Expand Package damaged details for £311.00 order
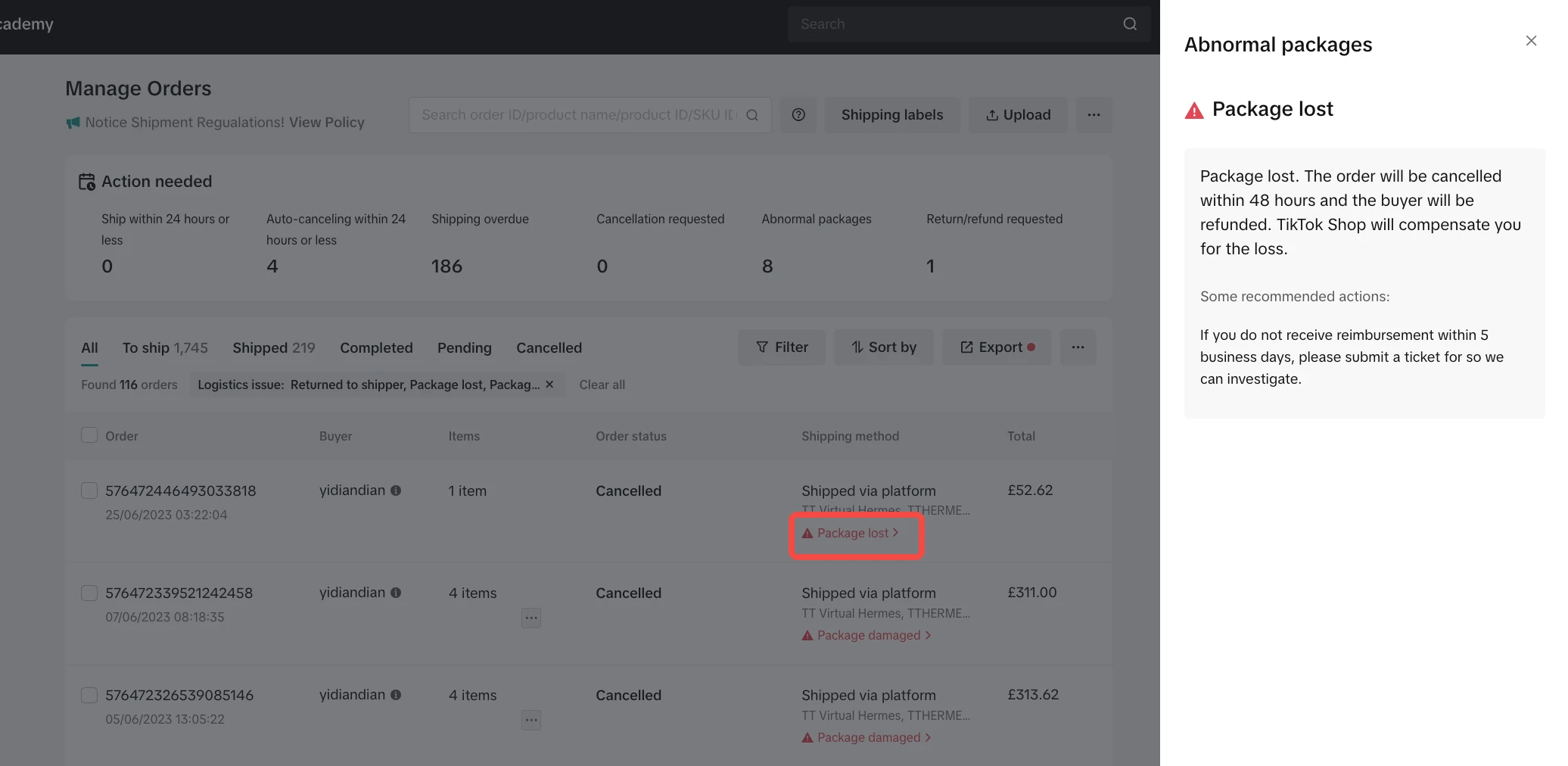Screen dimensions: 1568x766 click(x=867, y=635)
